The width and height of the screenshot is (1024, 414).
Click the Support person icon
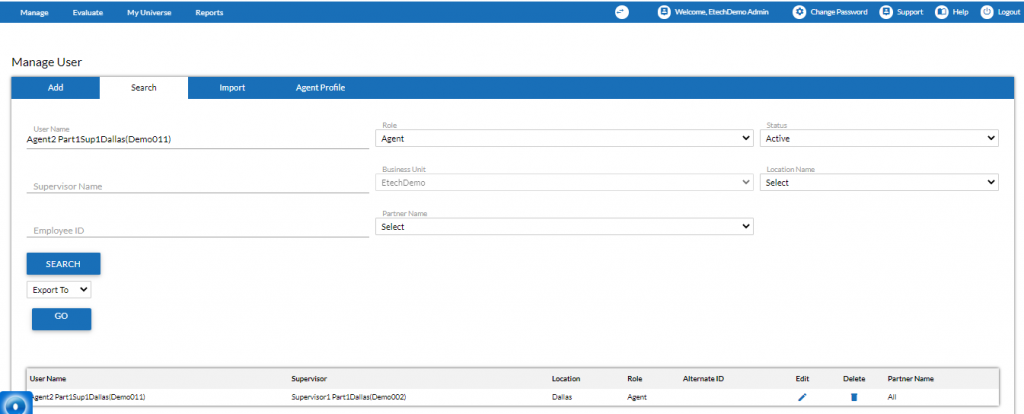[x=886, y=12]
